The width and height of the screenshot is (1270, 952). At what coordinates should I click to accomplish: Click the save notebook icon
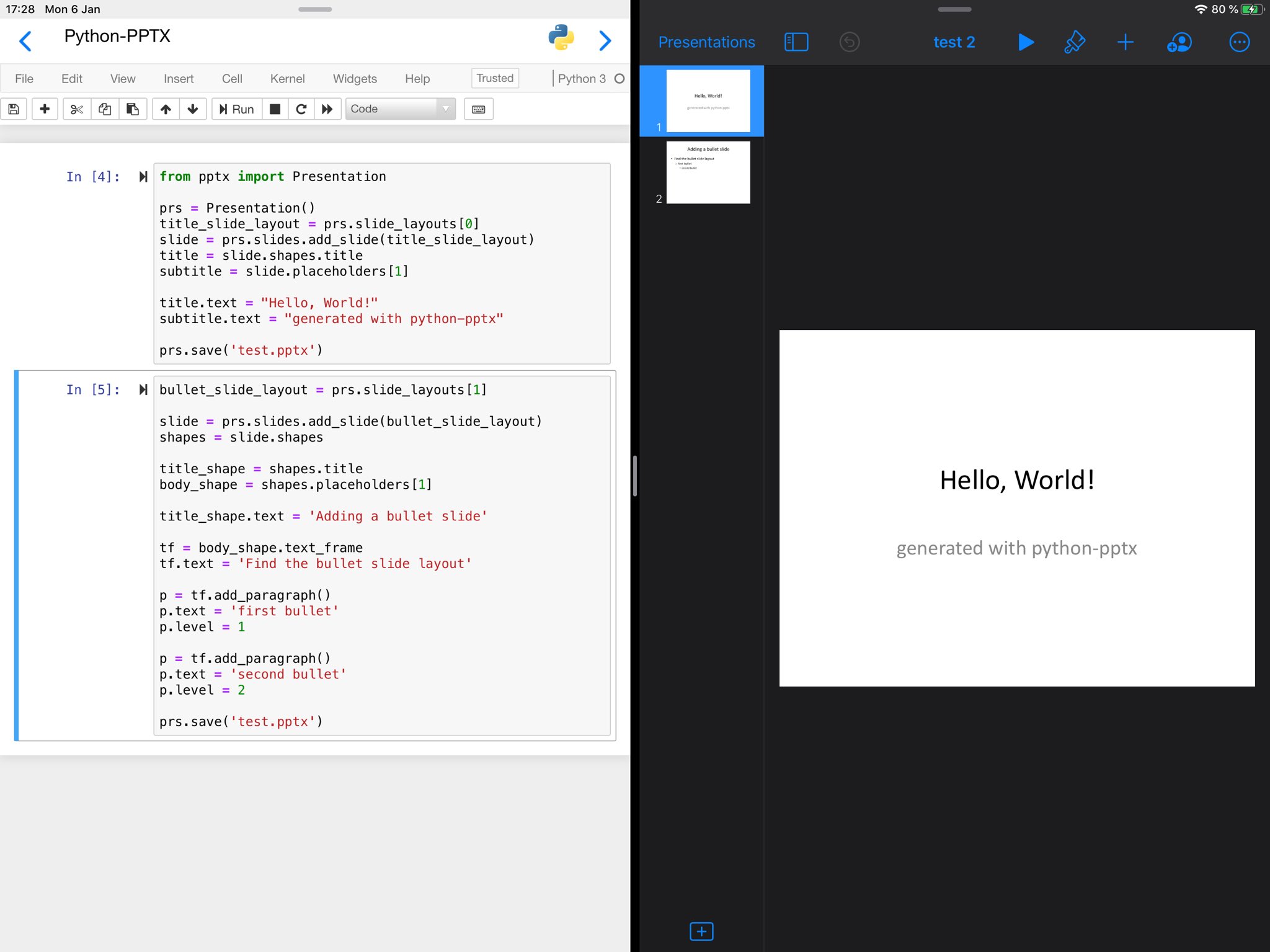tap(14, 109)
